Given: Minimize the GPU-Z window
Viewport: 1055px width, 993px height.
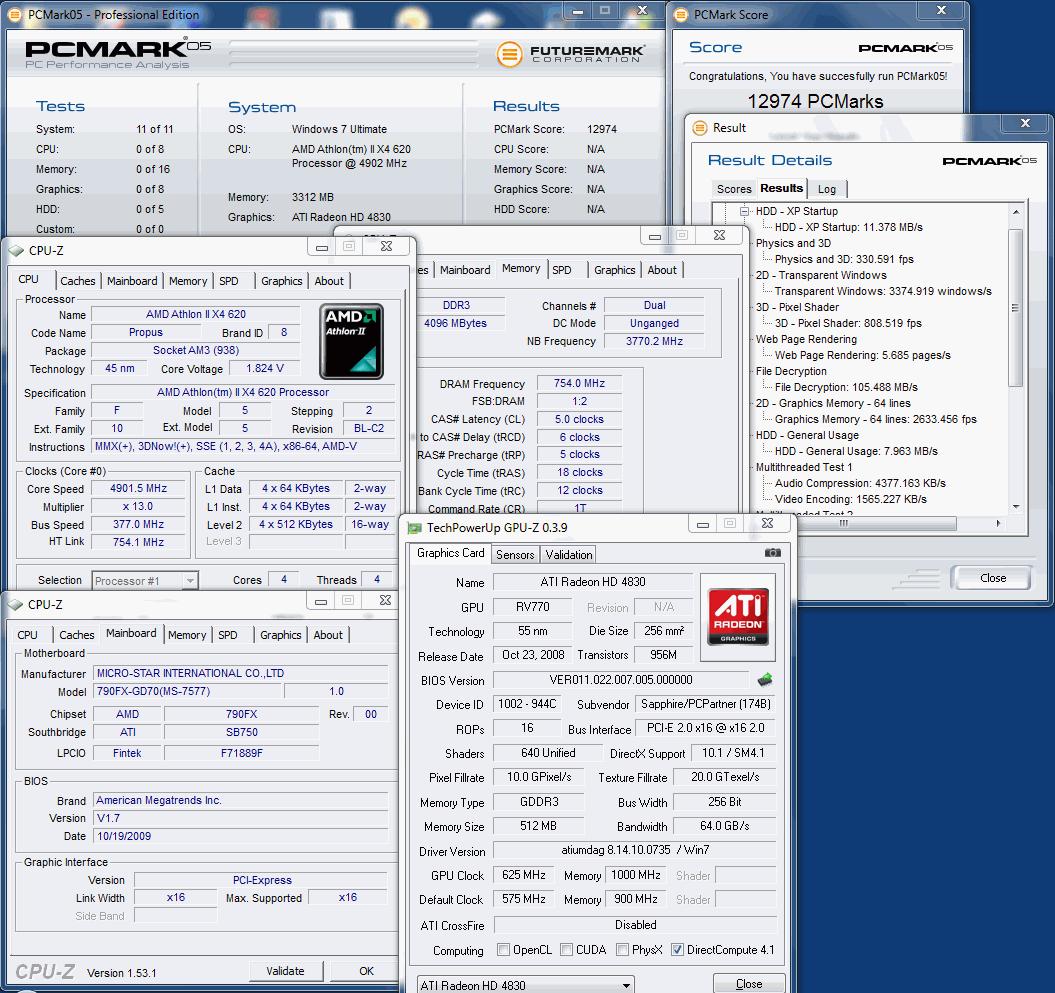Looking at the screenshot, I should [x=703, y=524].
